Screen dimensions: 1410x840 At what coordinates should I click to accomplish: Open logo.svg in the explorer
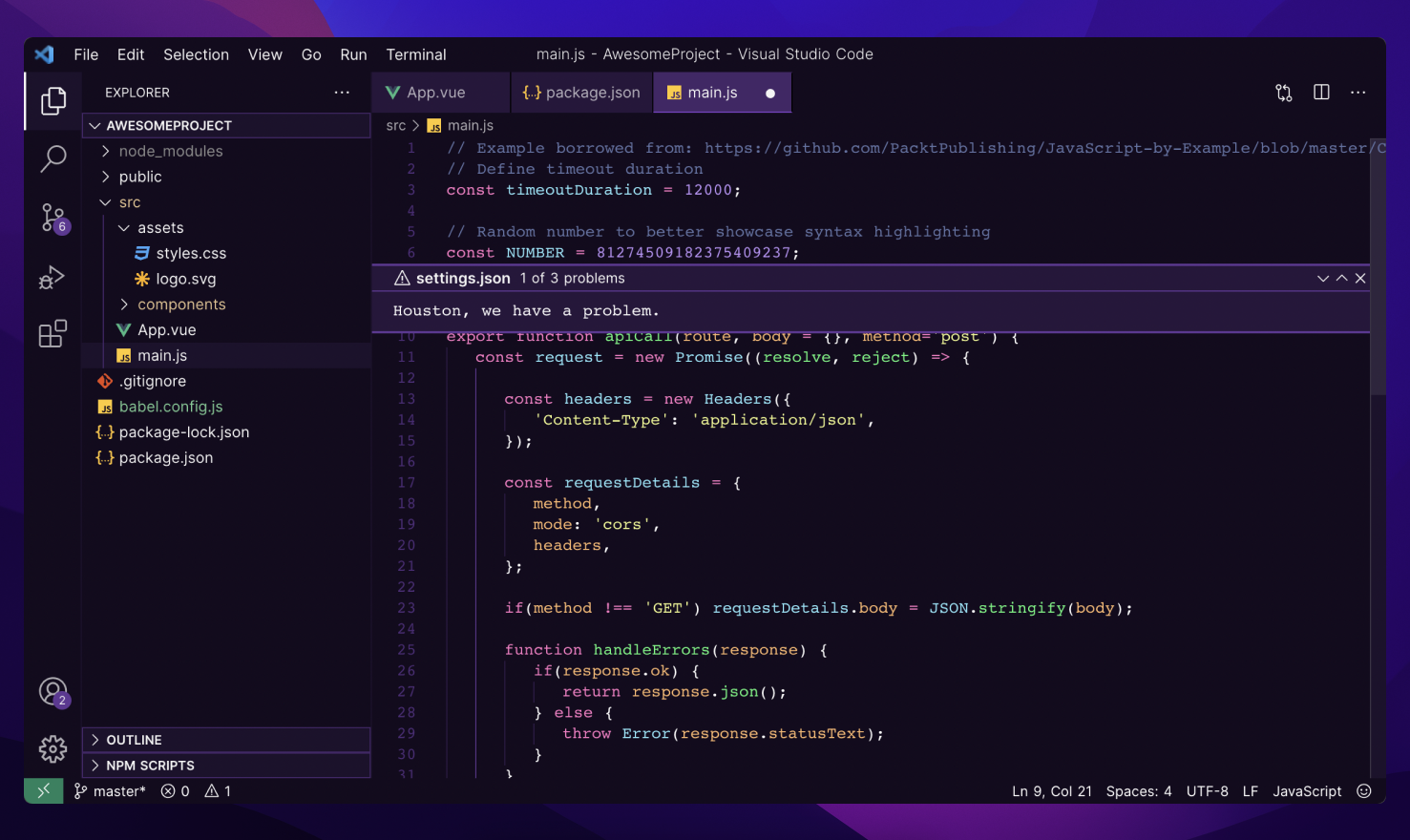(x=227, y=279)
